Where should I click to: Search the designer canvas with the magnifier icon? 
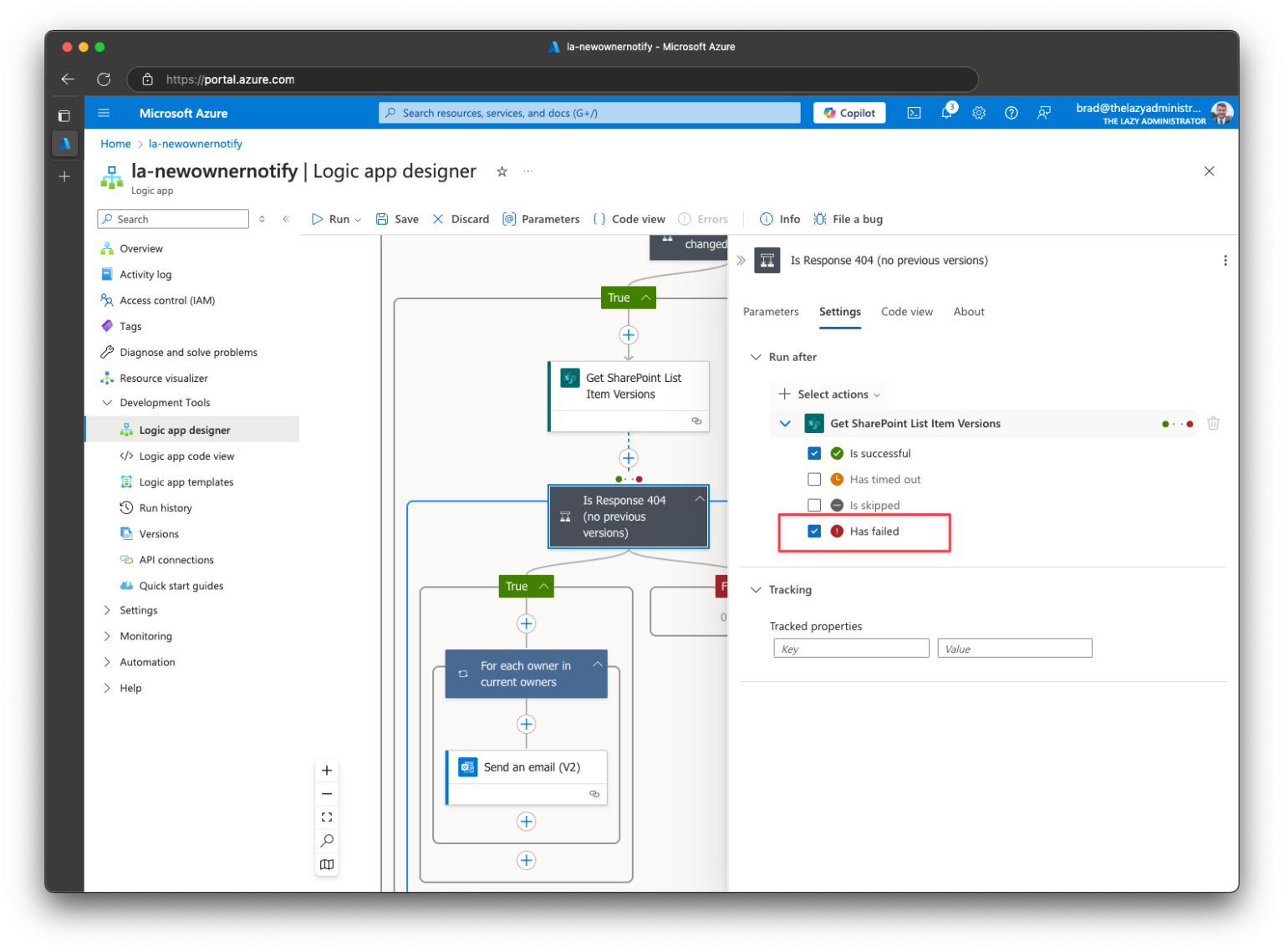[x=327, y=841]
